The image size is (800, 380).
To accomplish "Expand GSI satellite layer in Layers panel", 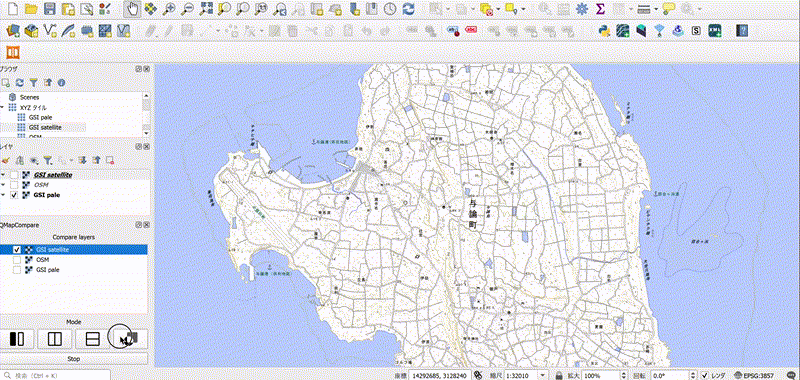I will pyautogui.click(x=3, y=175).
